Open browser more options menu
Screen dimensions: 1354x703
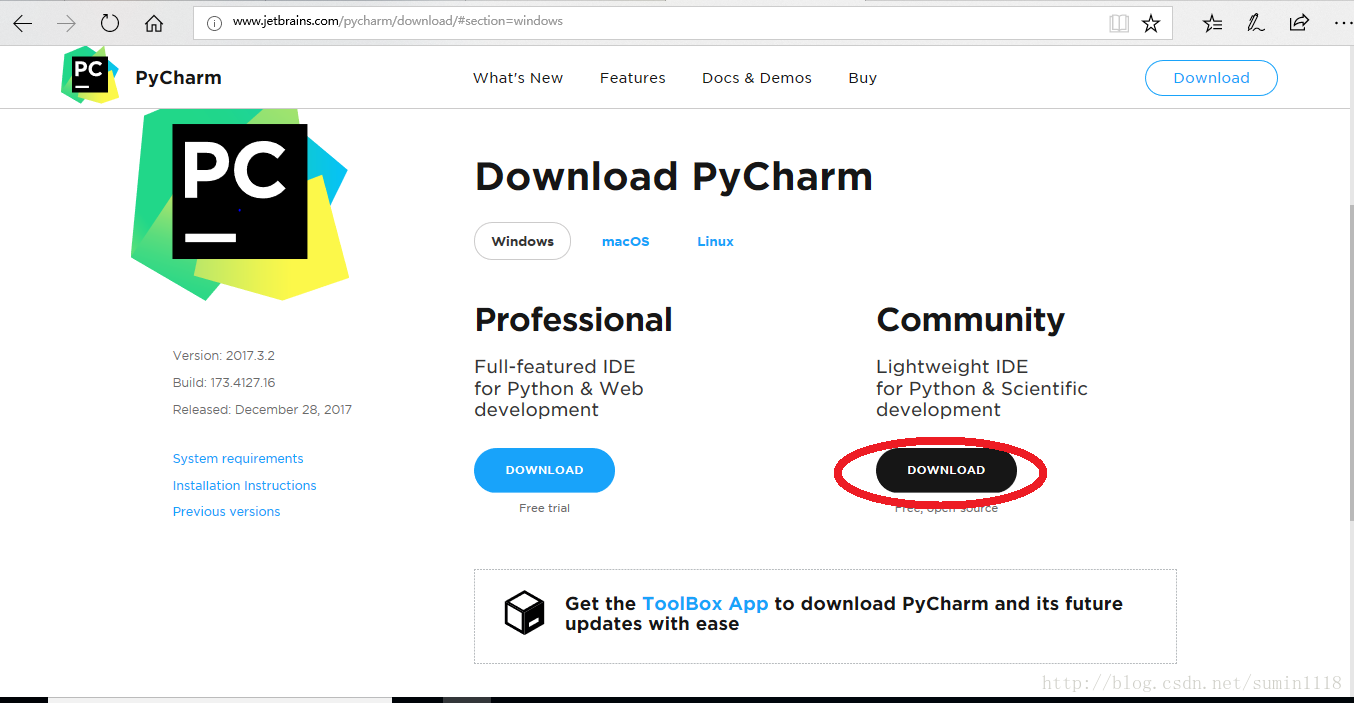[1341, 23]
